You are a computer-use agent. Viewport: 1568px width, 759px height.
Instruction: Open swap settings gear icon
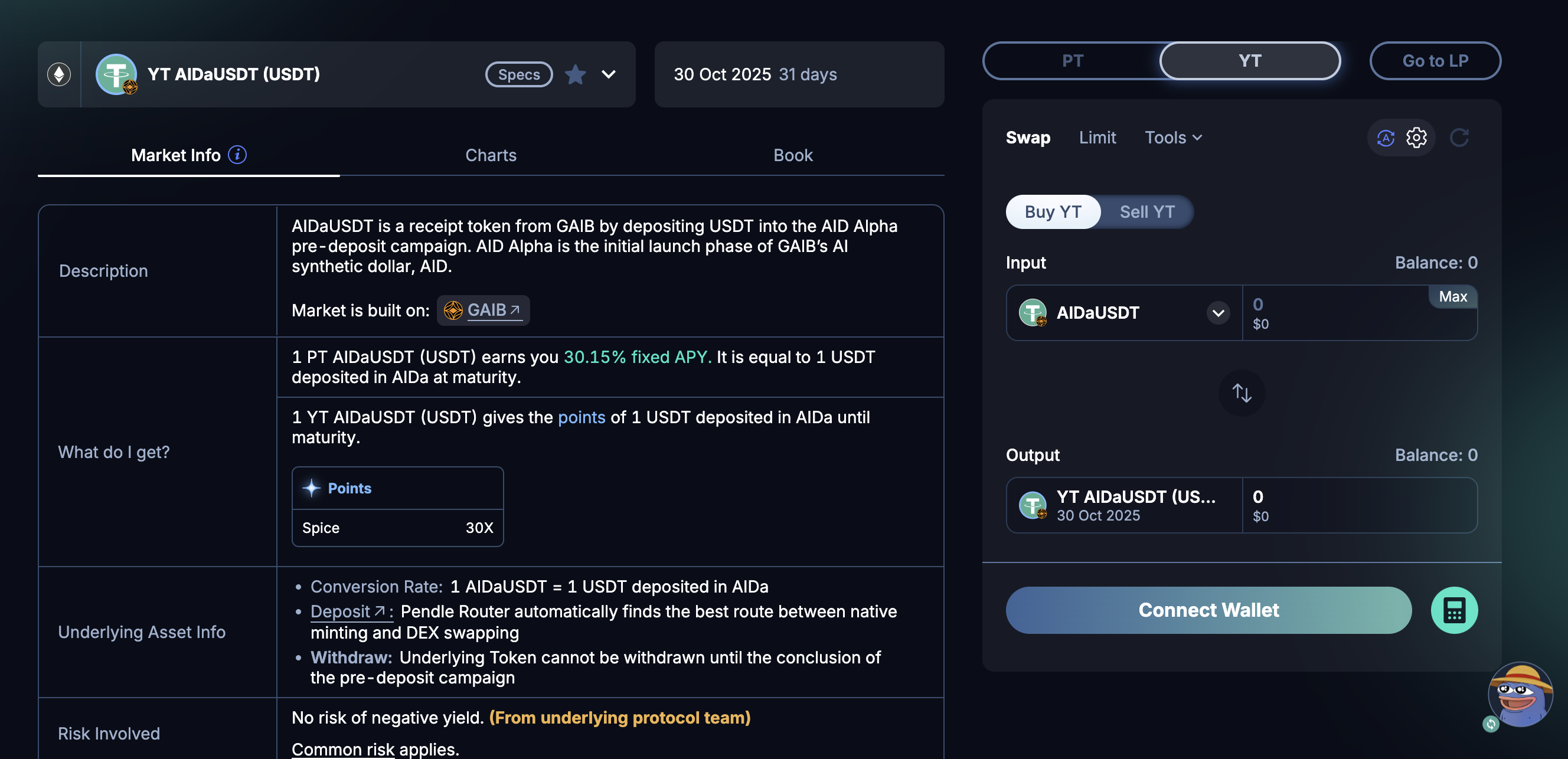(x=1416, y=138)
